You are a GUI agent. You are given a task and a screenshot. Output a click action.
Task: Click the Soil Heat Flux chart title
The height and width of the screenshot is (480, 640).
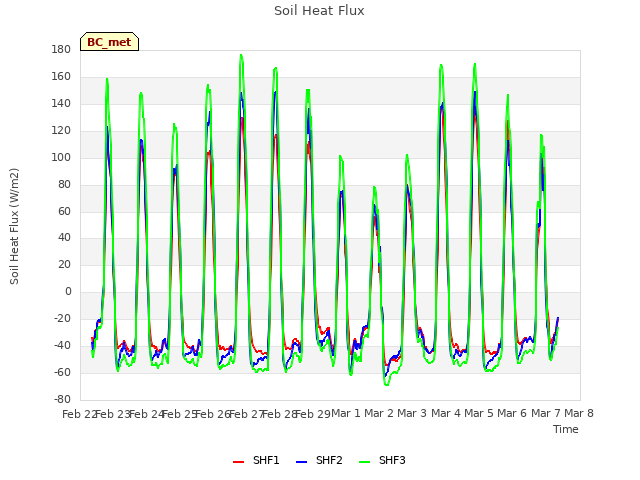point(319,11)
